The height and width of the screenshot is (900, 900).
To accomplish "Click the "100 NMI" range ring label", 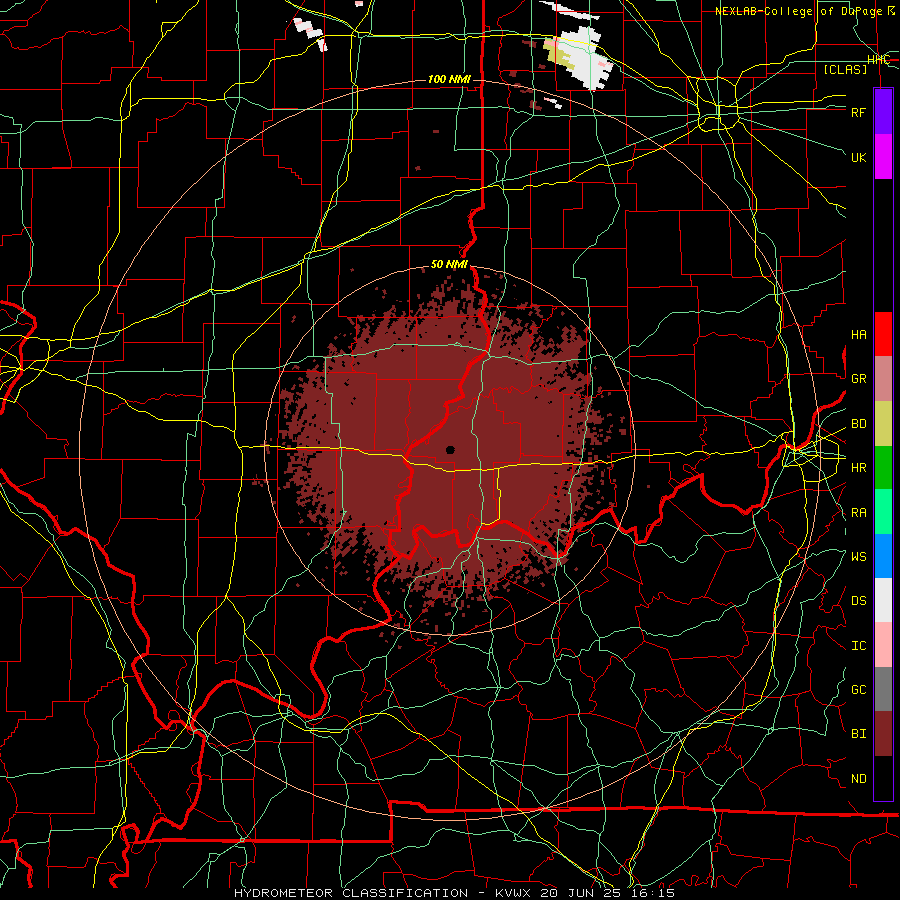I will pos(449,79).
